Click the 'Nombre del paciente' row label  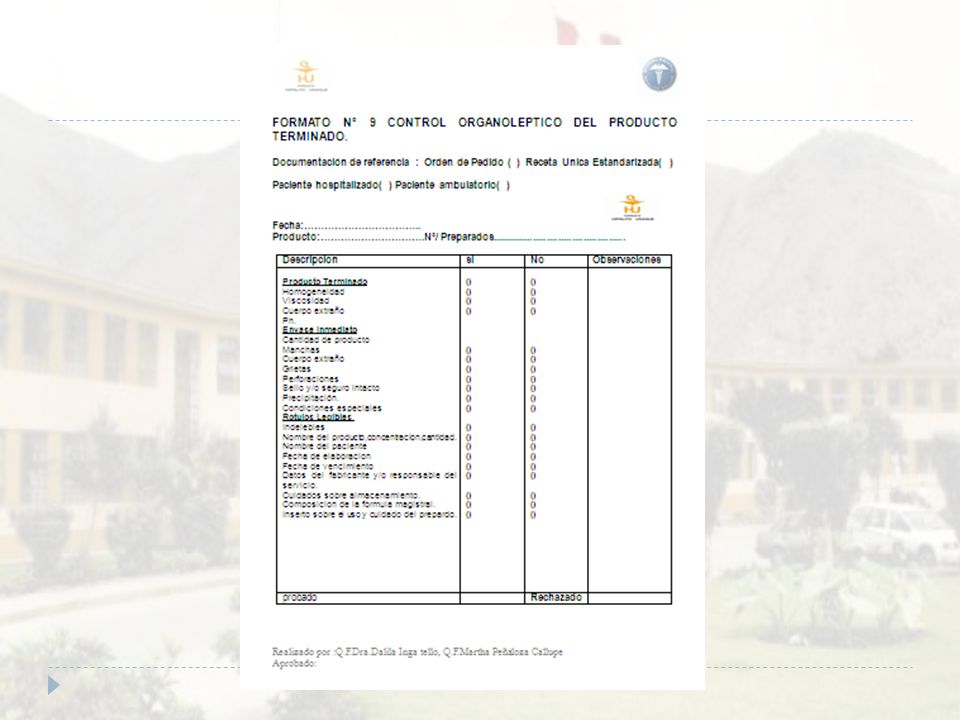point(324,446)
